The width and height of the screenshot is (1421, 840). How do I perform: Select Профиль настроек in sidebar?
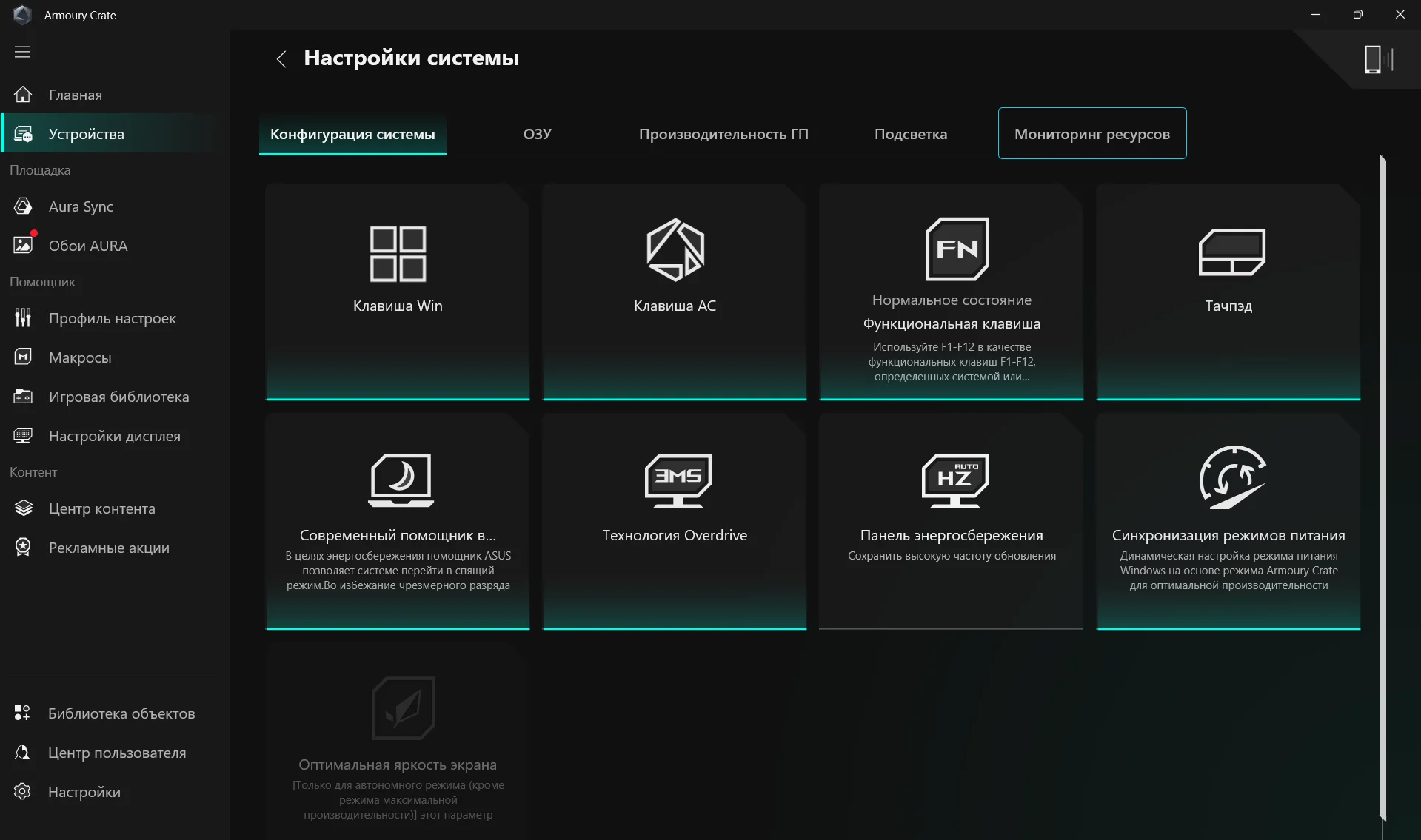tap(112, 318)
